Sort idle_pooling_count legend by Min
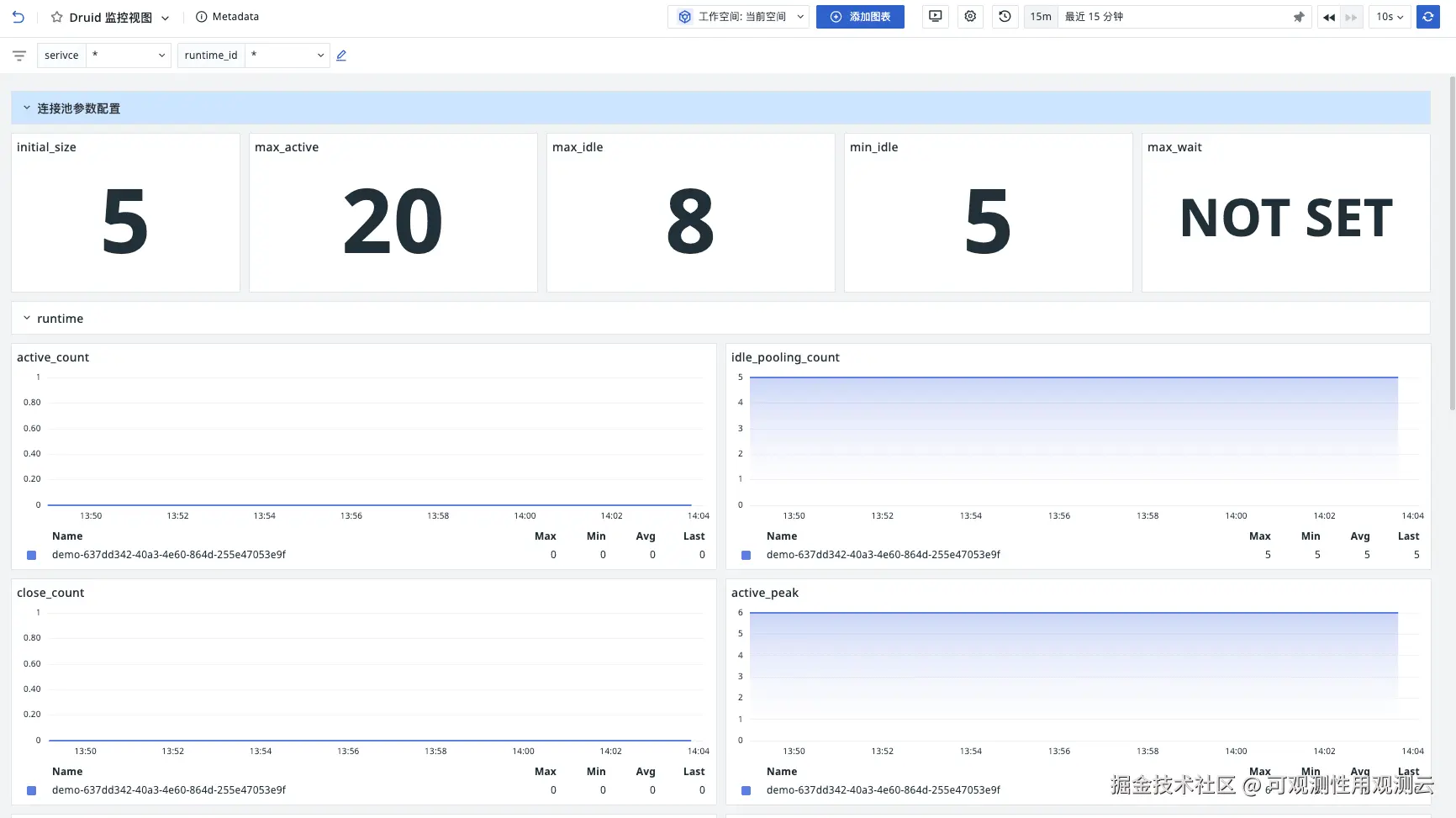The image size is (1456, 818). pos(1311,536)
